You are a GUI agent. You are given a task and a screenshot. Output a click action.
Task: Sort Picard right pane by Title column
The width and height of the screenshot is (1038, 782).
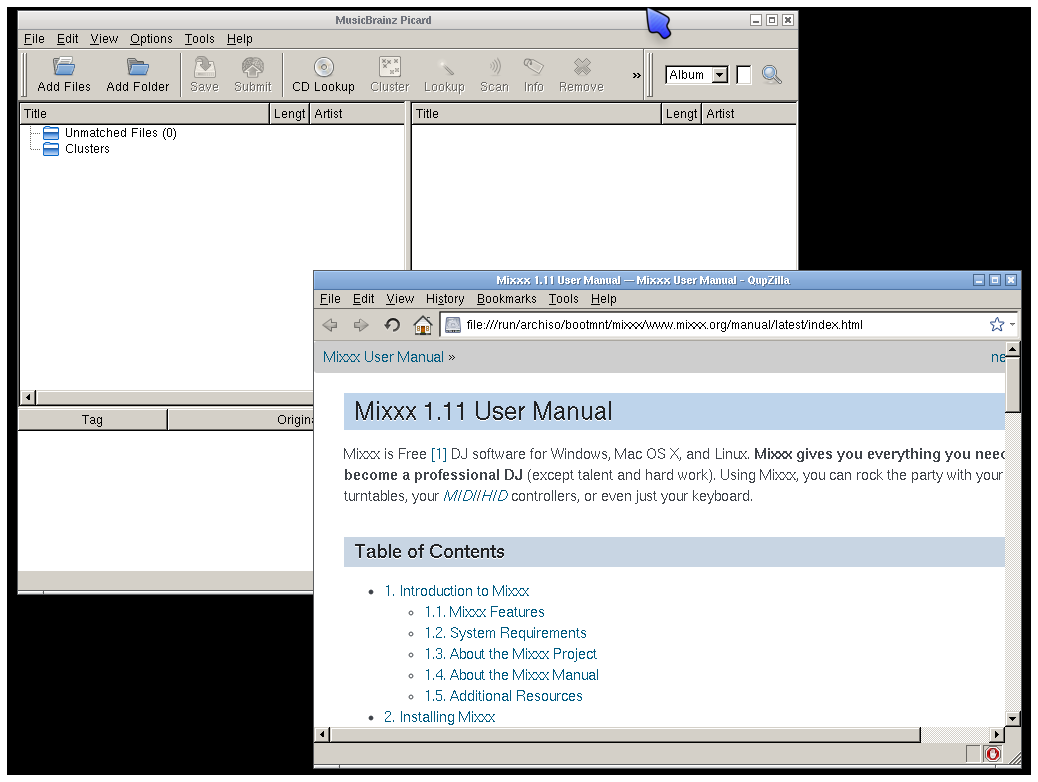click(537, 114)
